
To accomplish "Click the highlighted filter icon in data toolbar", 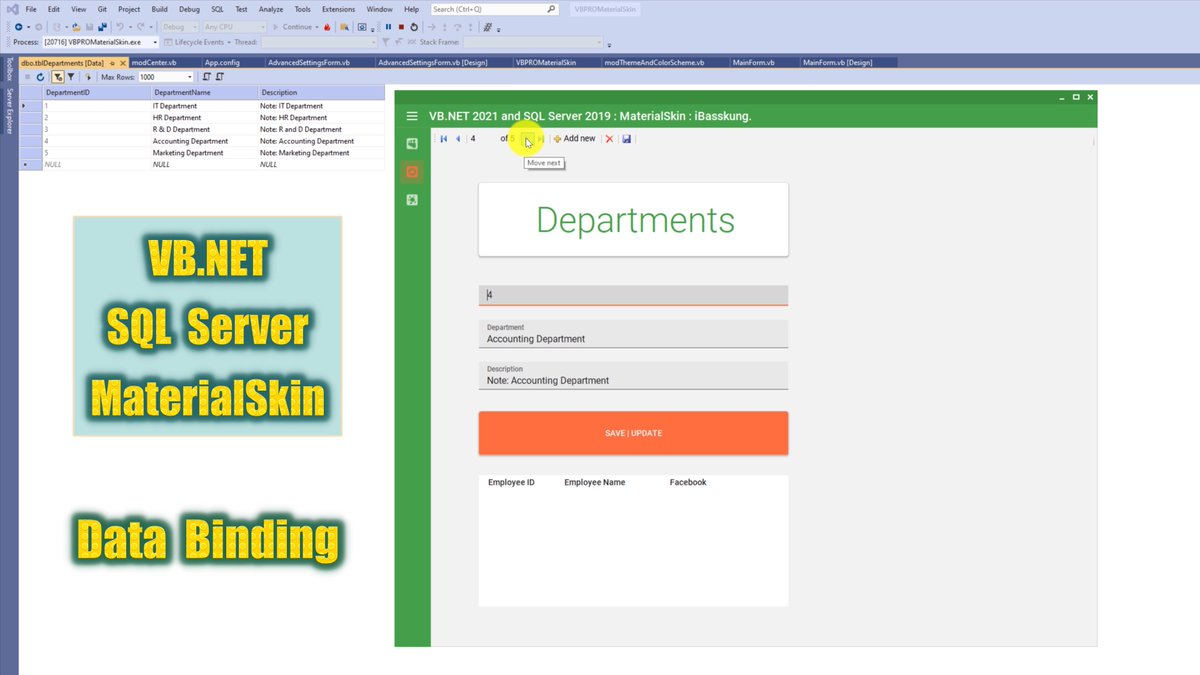I will (58, 77).
